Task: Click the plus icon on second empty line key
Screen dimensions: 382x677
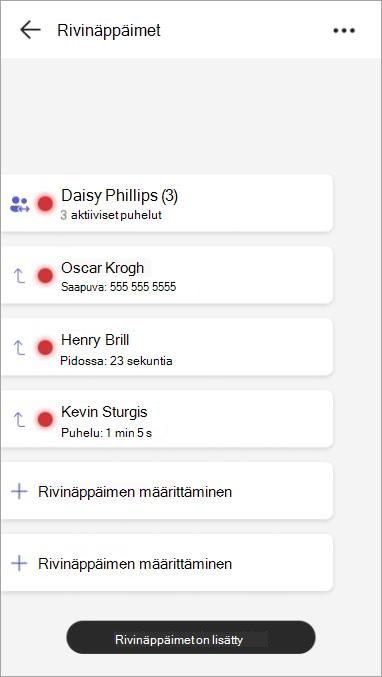Action: [19, 563]
